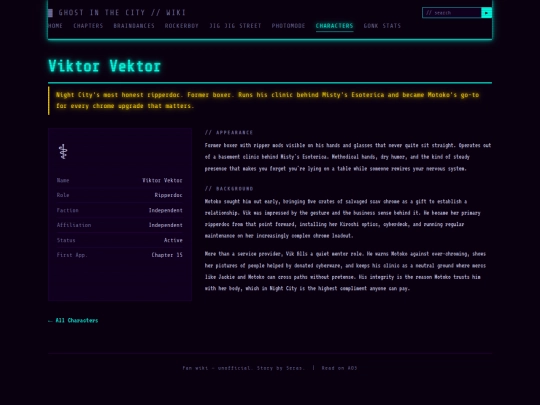The height and width of the screenshot is (405, 540).
Task: Click the Status row label
Action: click(x=66, y=240)
